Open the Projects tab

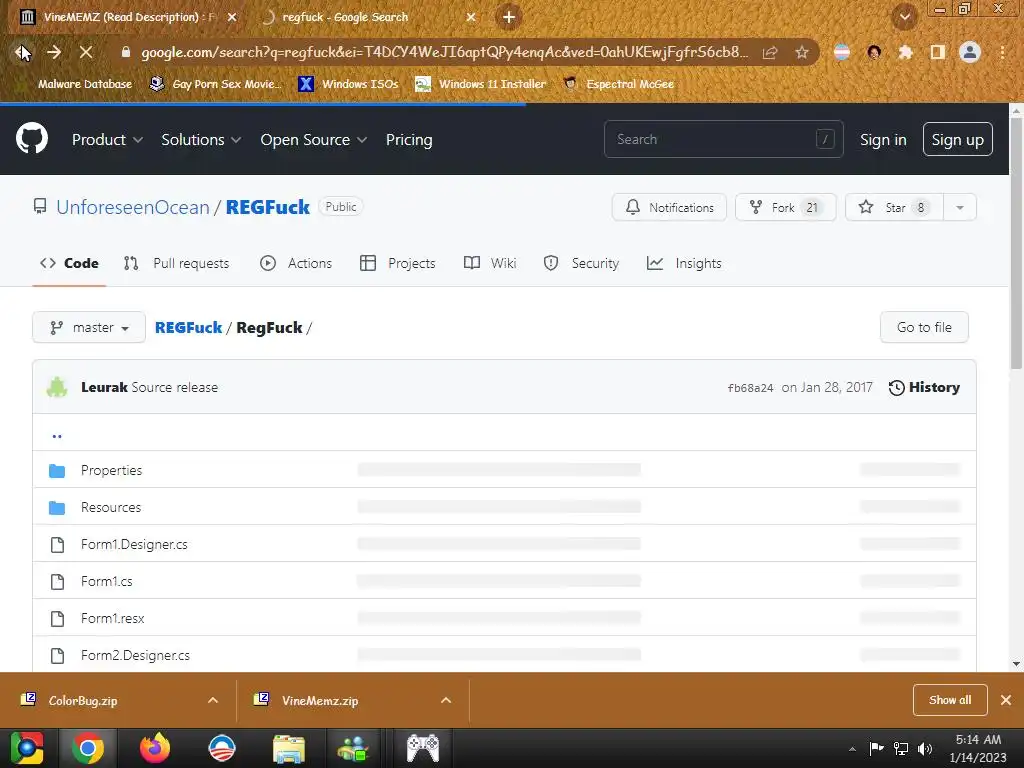[398, 263]
